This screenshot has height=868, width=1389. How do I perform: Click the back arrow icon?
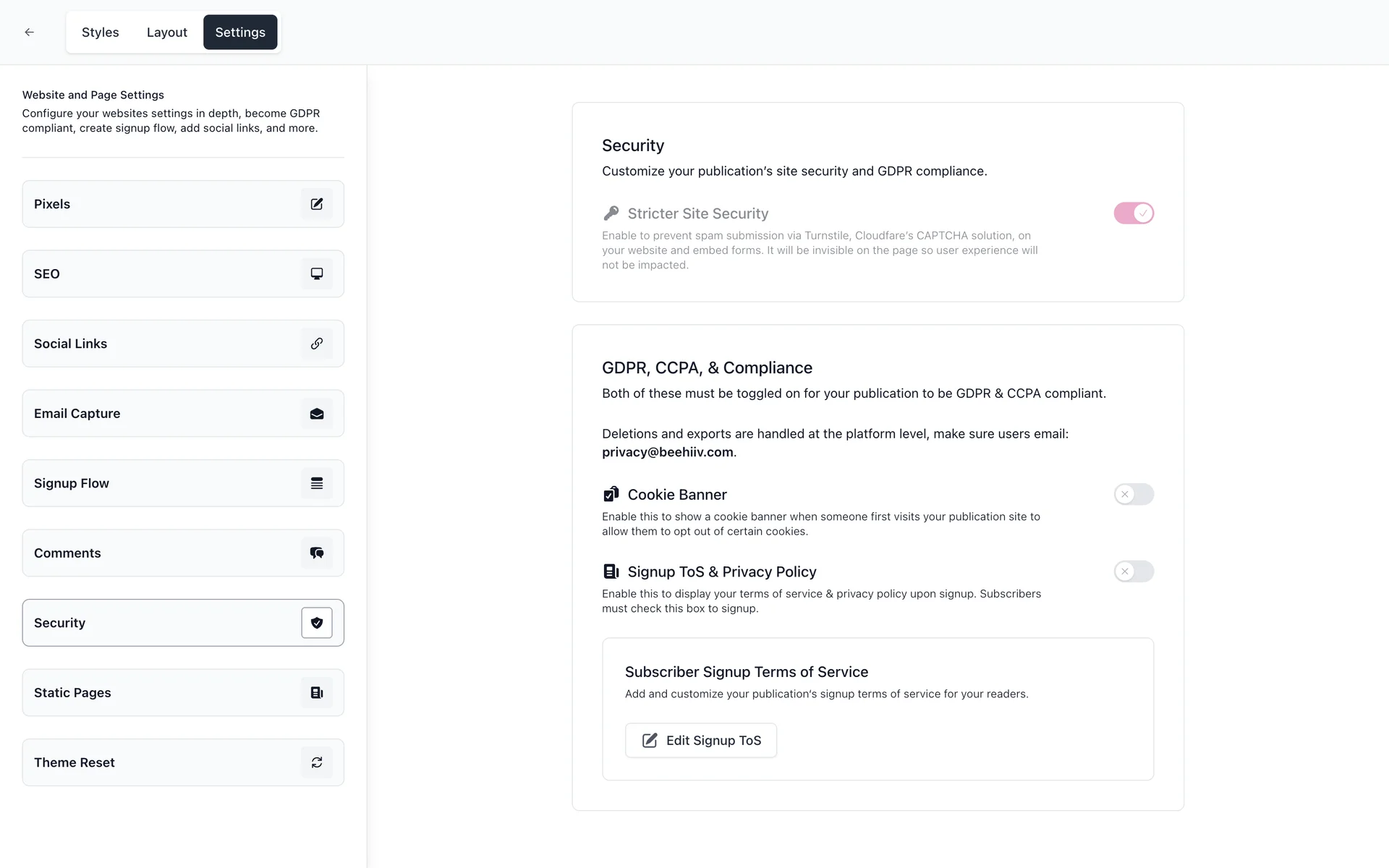29,32
